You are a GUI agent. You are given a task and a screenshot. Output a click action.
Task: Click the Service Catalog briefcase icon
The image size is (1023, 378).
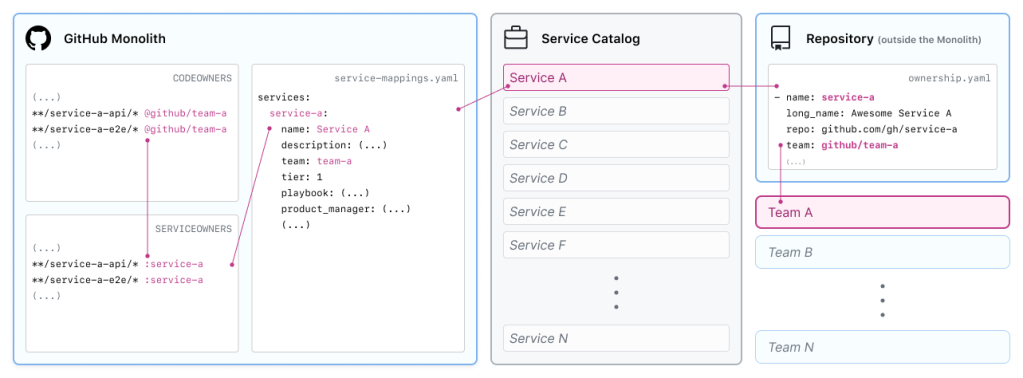click(x=515, y=38)
